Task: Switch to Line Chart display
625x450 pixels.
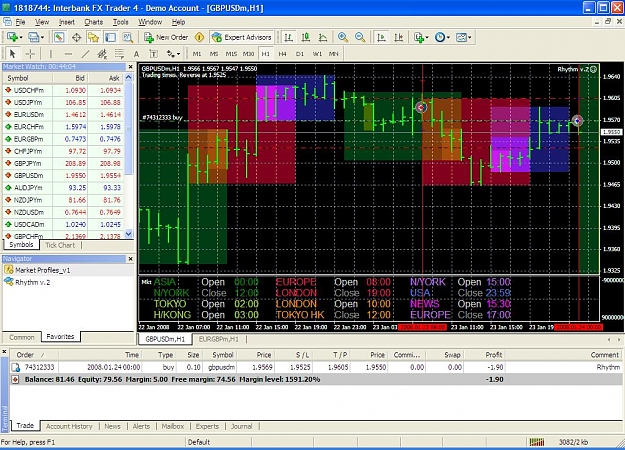Action: (322, 37)
